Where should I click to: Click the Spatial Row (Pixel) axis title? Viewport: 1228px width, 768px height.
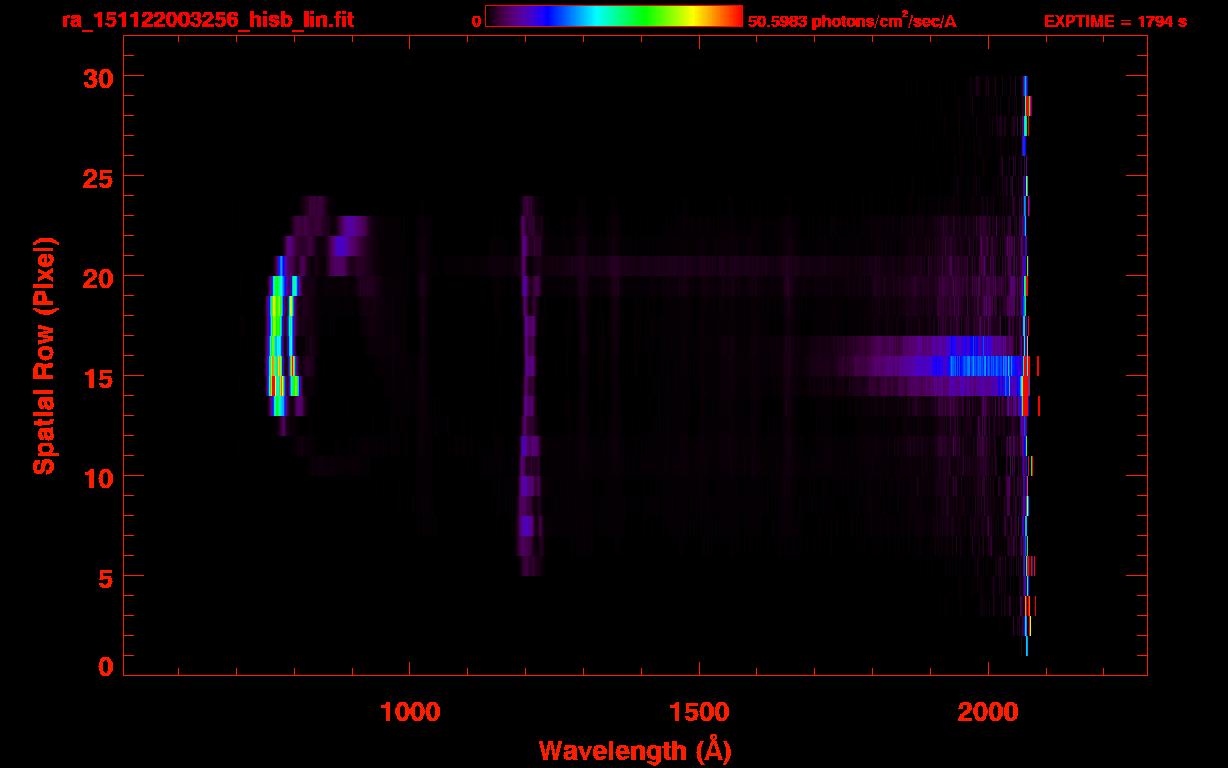44,355
